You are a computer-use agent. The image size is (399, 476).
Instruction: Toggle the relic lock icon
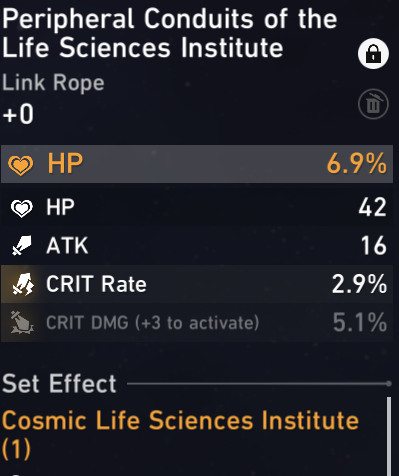(x=373, y=53)
